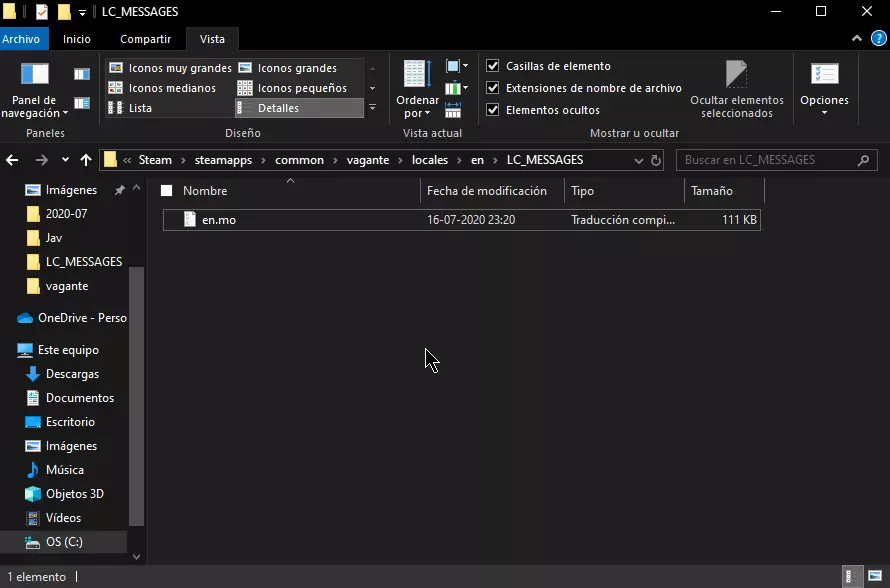Image resolution: width=890 pixels, height=588 pixels.
Task: Open the add columns dropdown icon
Action: tap(457, 88)
